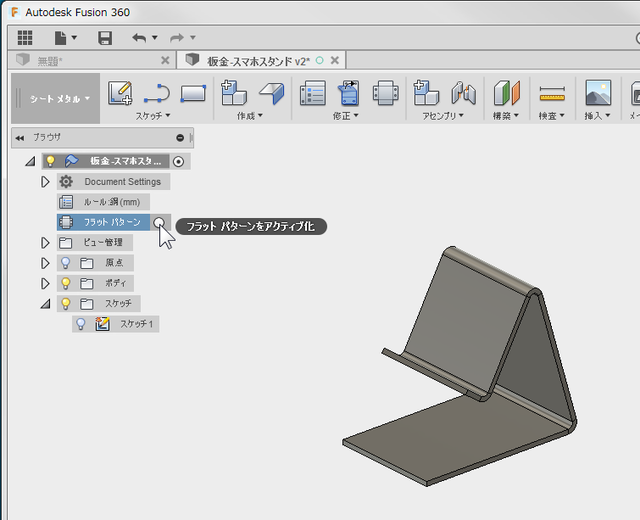Viewport: 640px width, 520px height.
Task: Select the フラット パターン tree item
Action: point(103,222)
